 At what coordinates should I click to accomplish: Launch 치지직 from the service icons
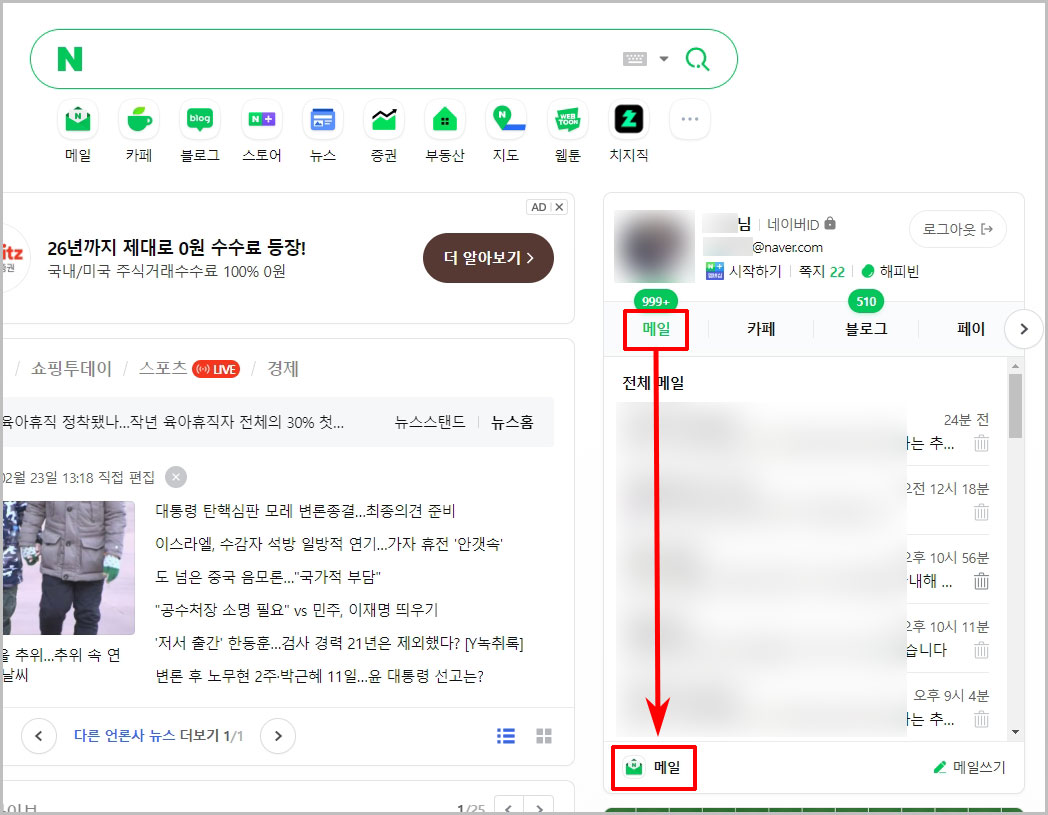(628, 118)
